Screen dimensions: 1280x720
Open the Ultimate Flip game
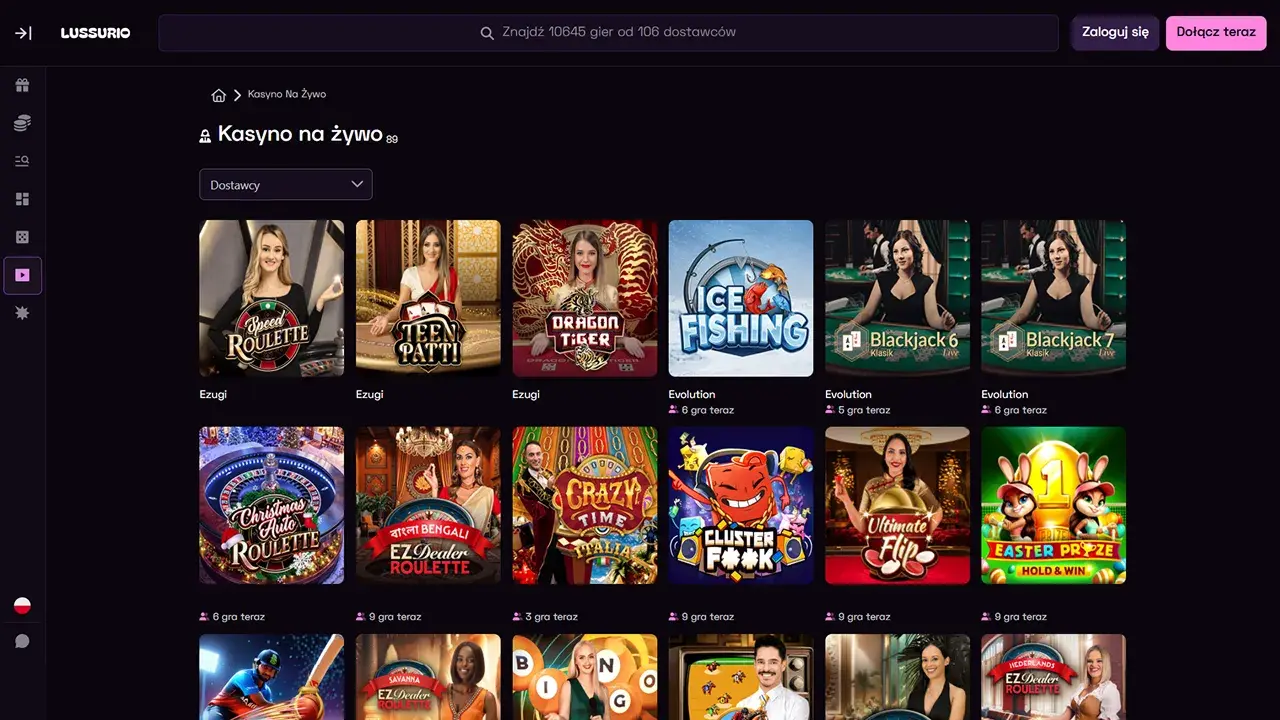pos(897,505)
